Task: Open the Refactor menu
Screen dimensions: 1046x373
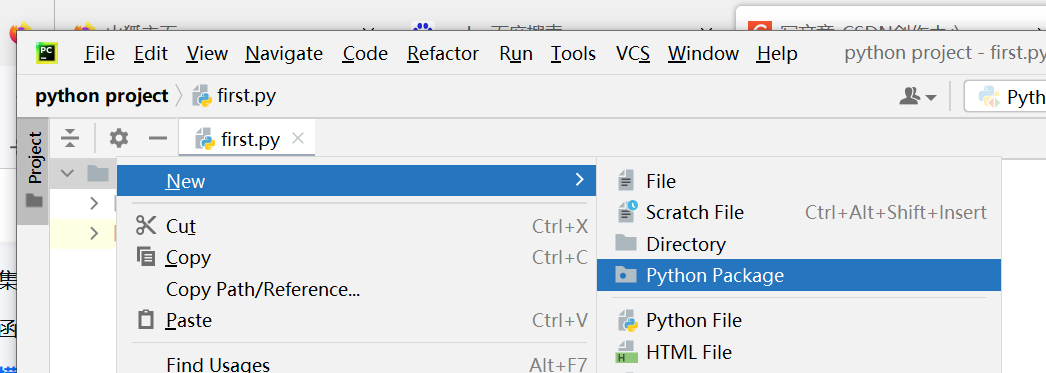Action: click(x=443, y=53)
